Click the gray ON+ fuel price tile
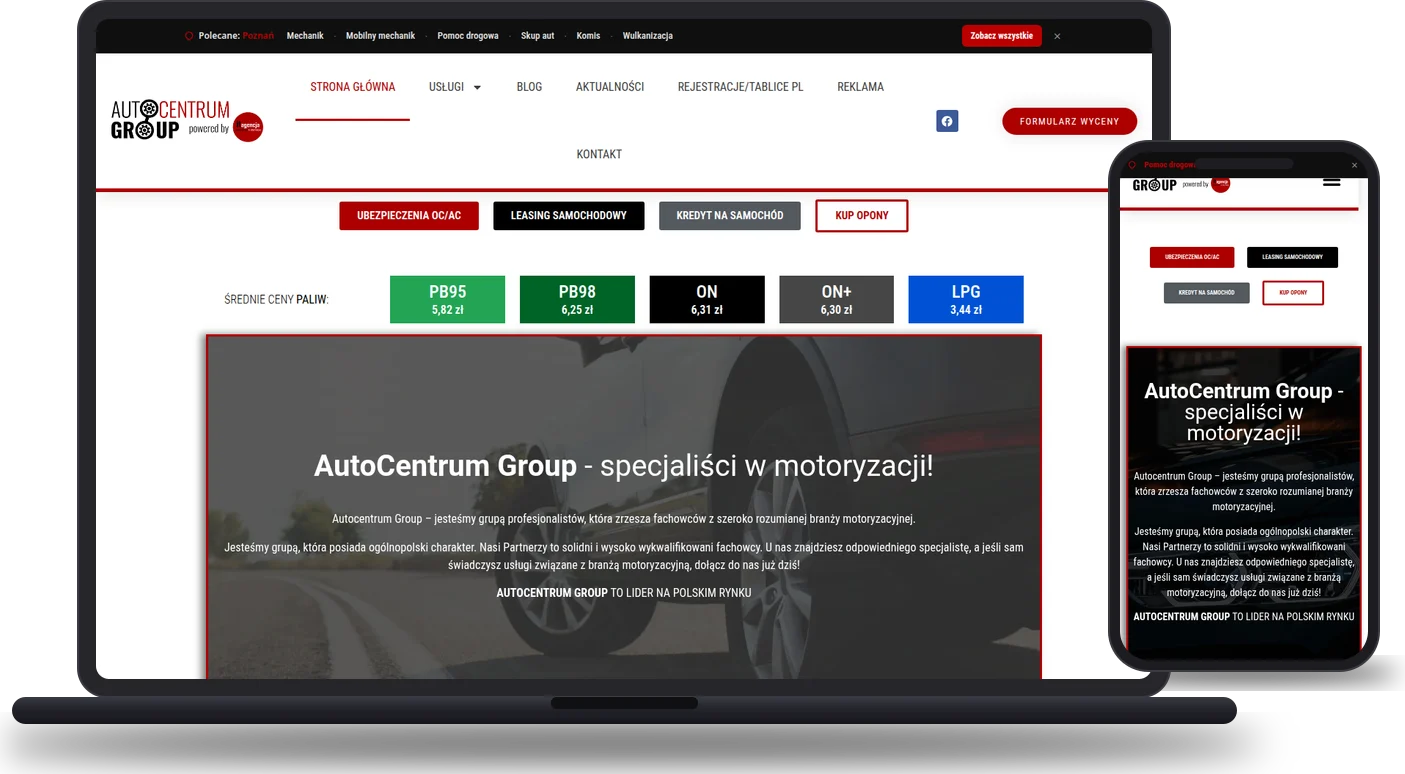Image resolution: width=1405 pixels, height=774 pixels. click(837, 300)
